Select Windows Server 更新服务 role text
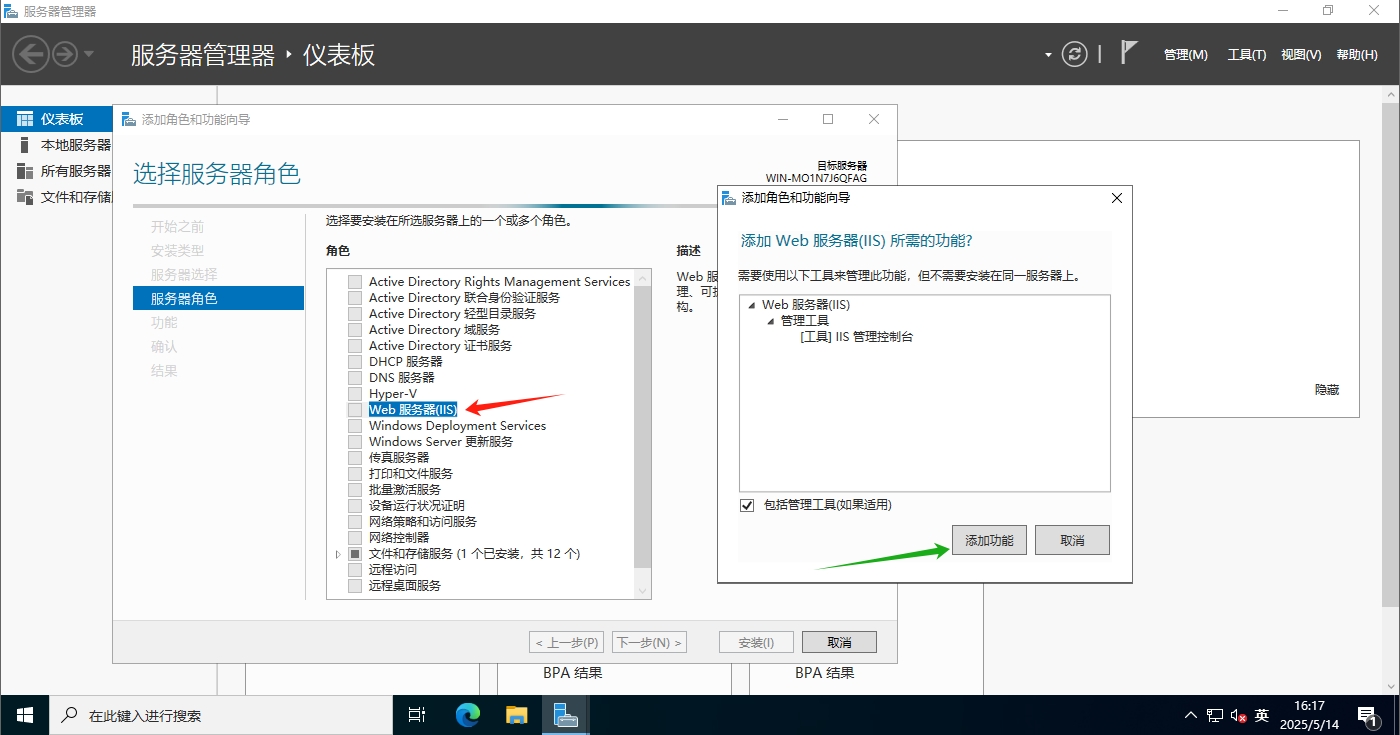The height and width of the screenshot is (735, 1400). 441,442
